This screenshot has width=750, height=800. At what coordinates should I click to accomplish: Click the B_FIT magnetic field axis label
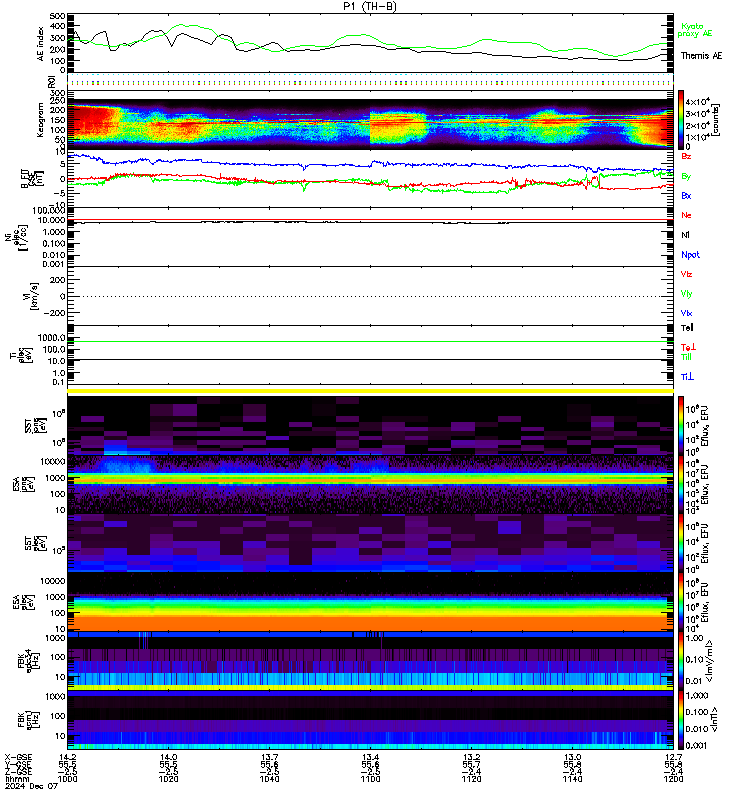(32, 179)
